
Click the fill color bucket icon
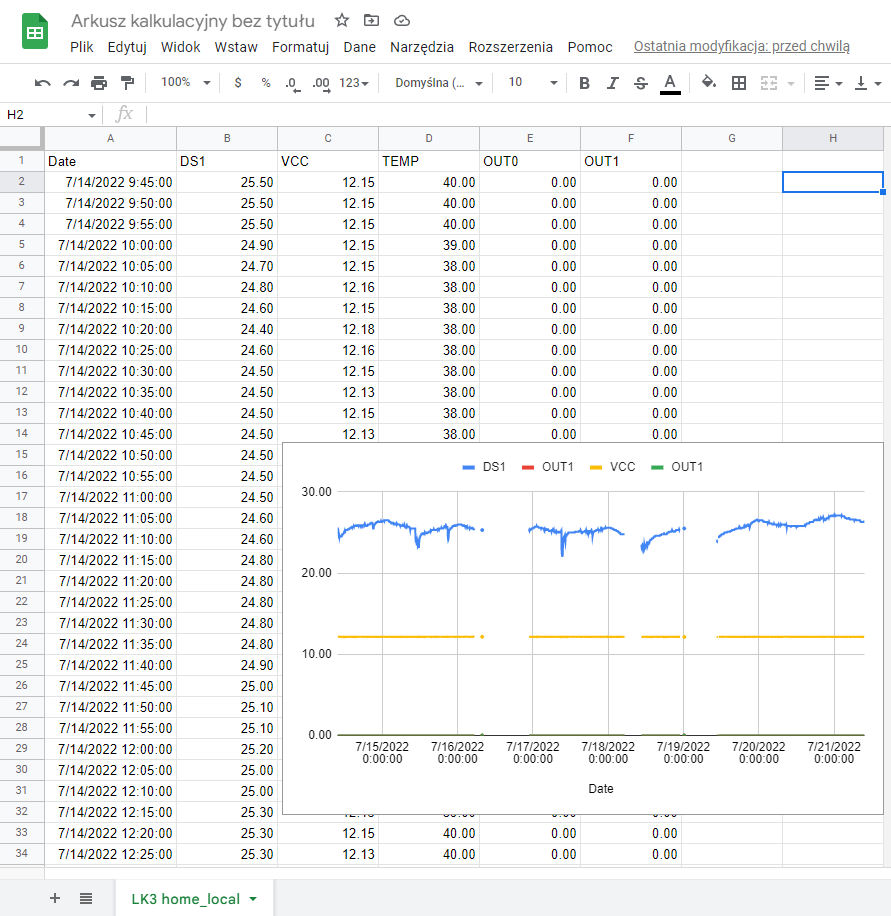click(709, 83)
